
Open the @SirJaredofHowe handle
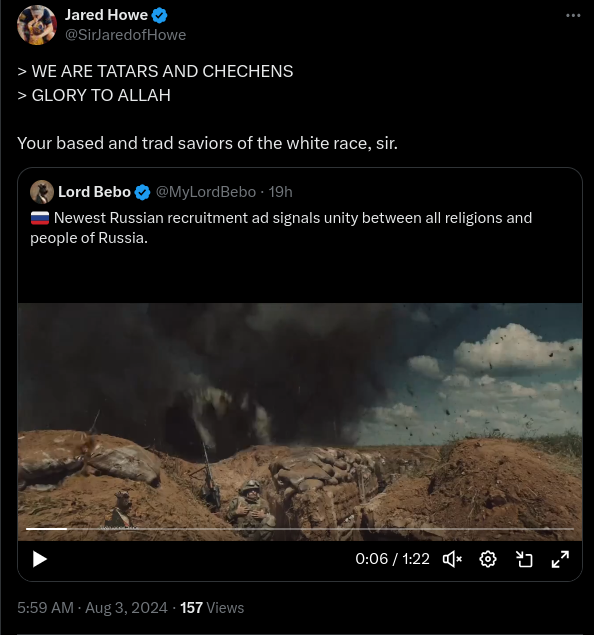126,35
